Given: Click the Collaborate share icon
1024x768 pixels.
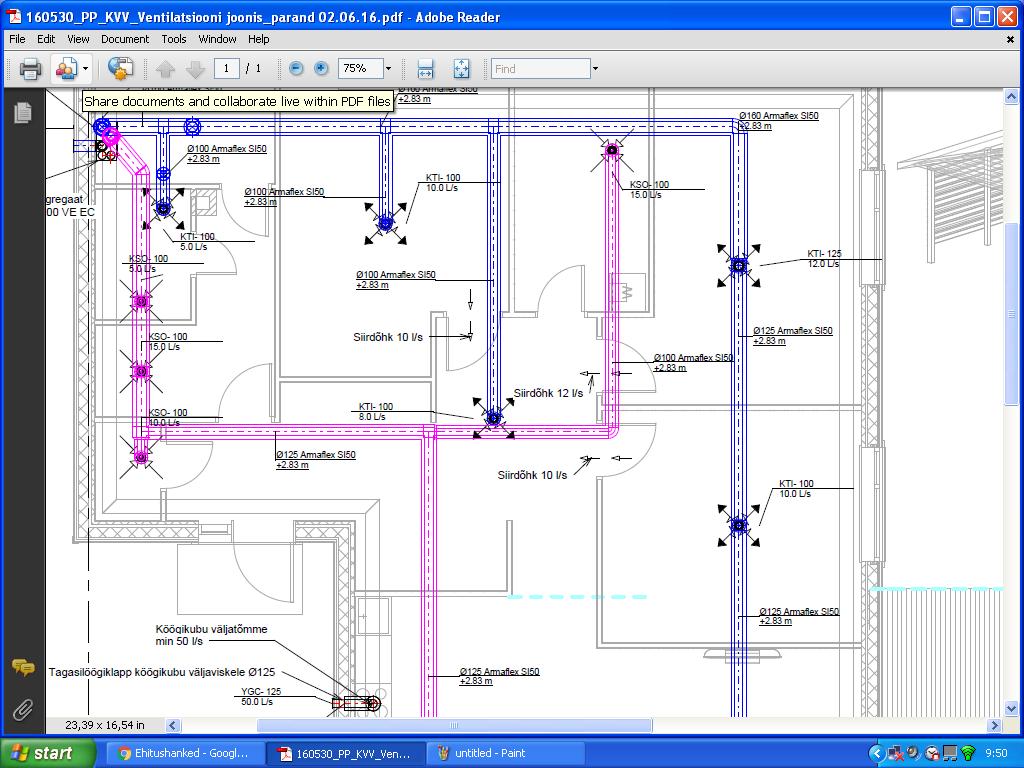Looking at the screenshot, I should click(x=66, y=69).
